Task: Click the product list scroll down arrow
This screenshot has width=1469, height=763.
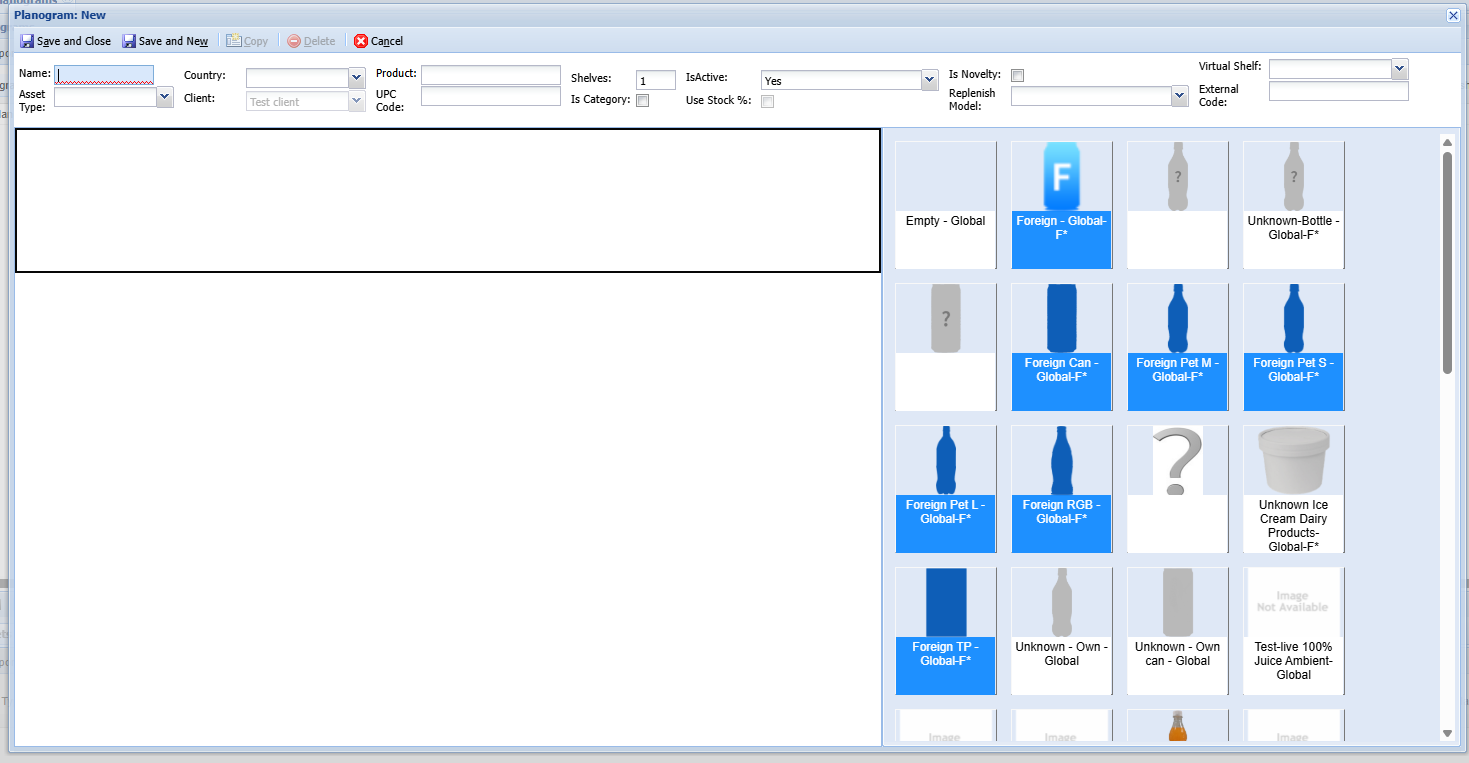Action: click(x=1446, y=733)
